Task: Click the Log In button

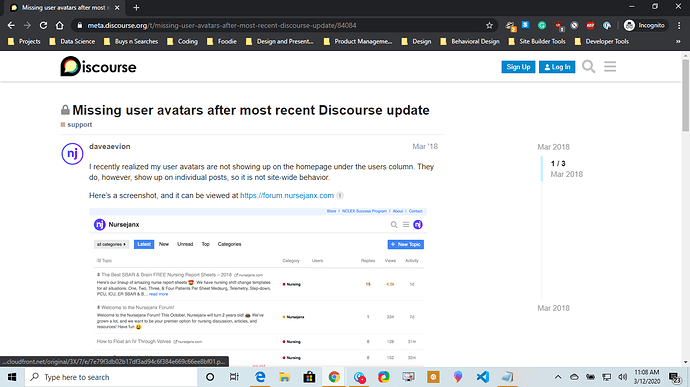Action: 557,67
